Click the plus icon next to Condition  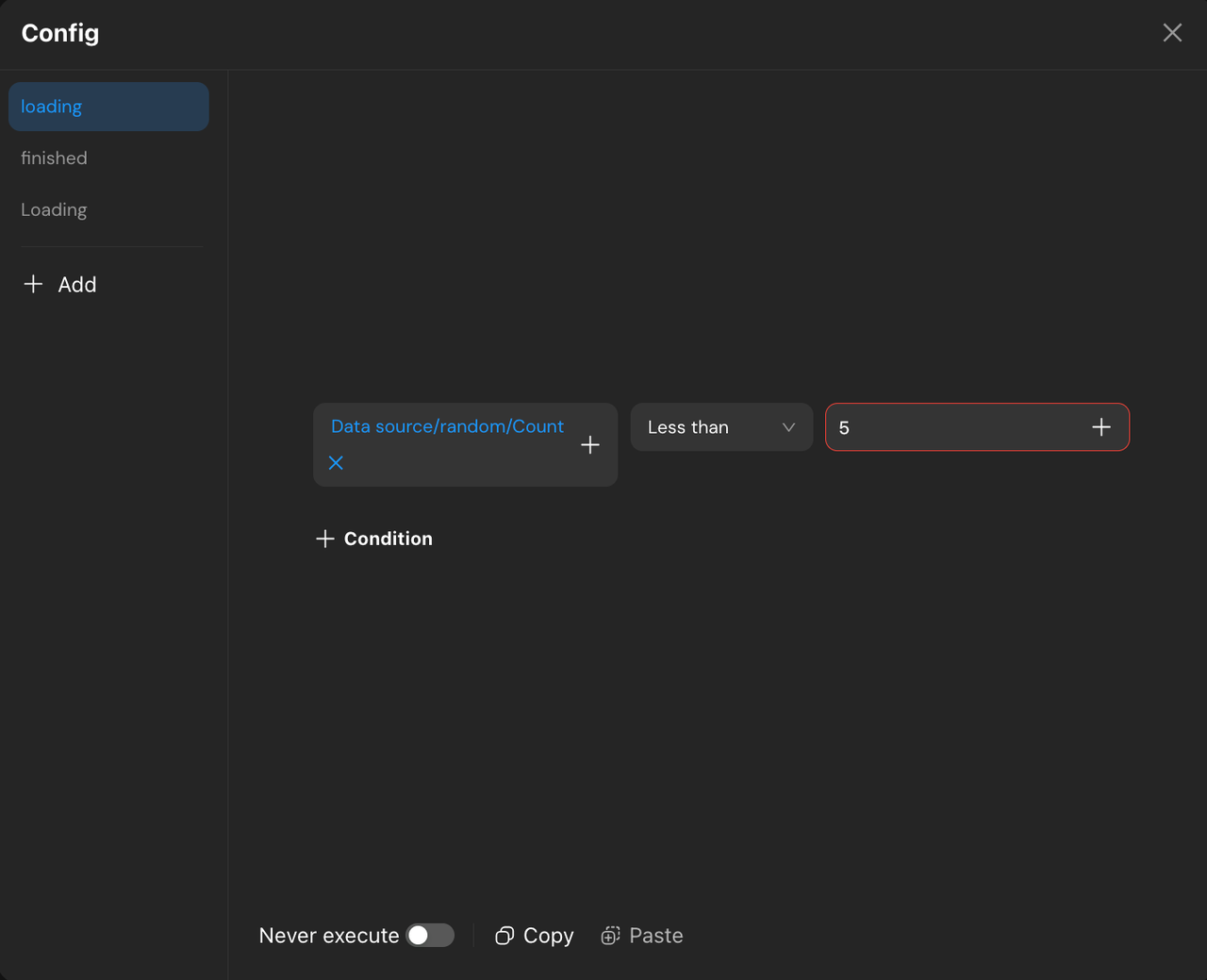325,539
